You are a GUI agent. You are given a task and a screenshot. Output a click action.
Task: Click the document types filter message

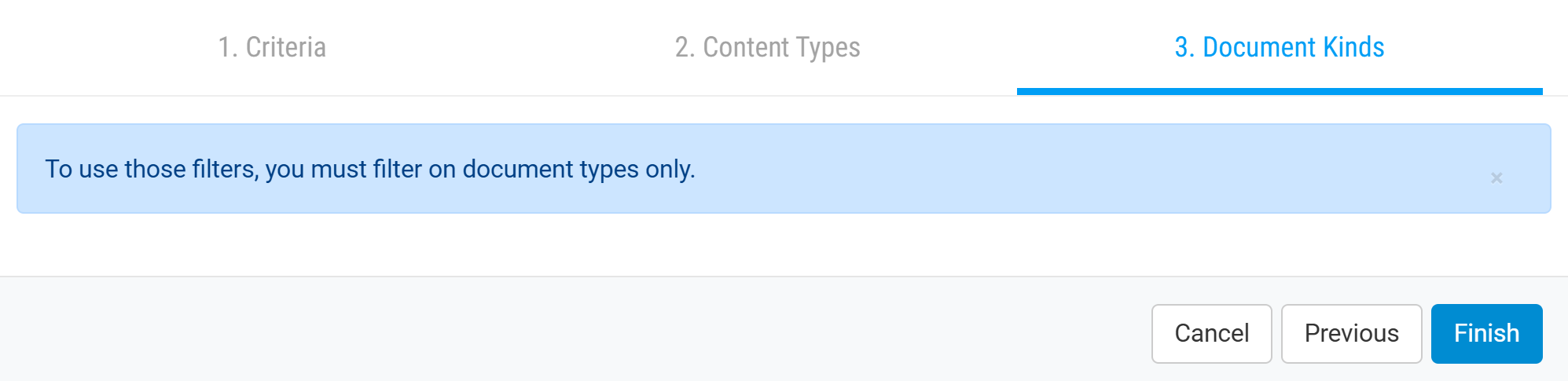tap(370, 169)
